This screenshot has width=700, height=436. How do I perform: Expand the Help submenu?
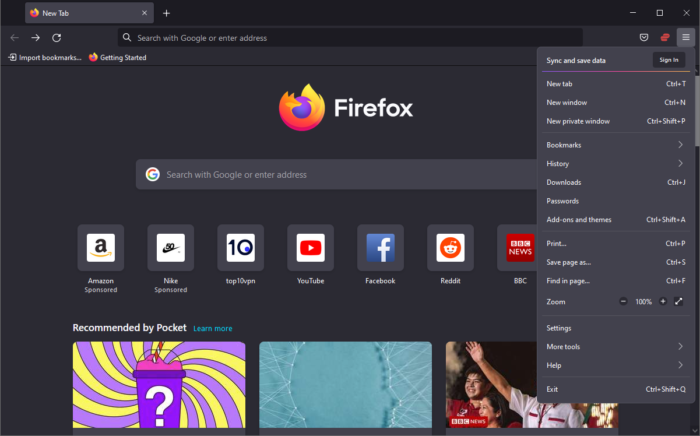point(616,365)
